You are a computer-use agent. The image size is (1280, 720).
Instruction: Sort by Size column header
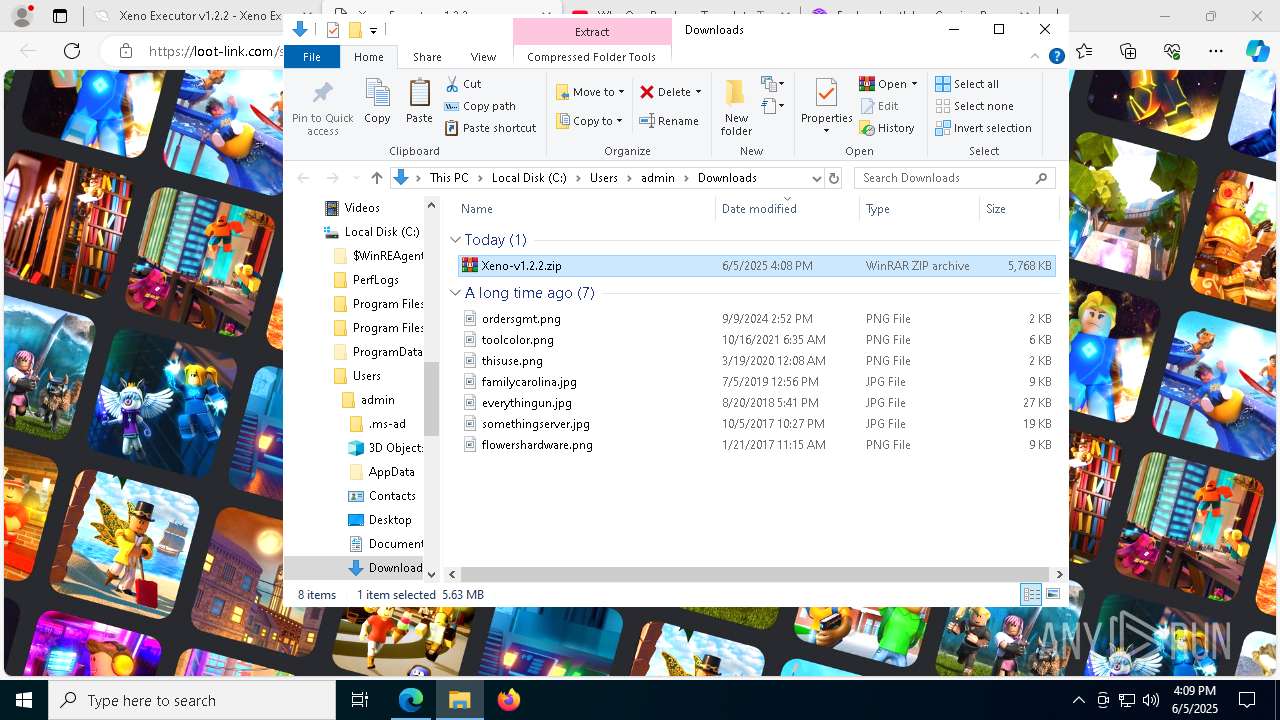[x=1018, y=209]
